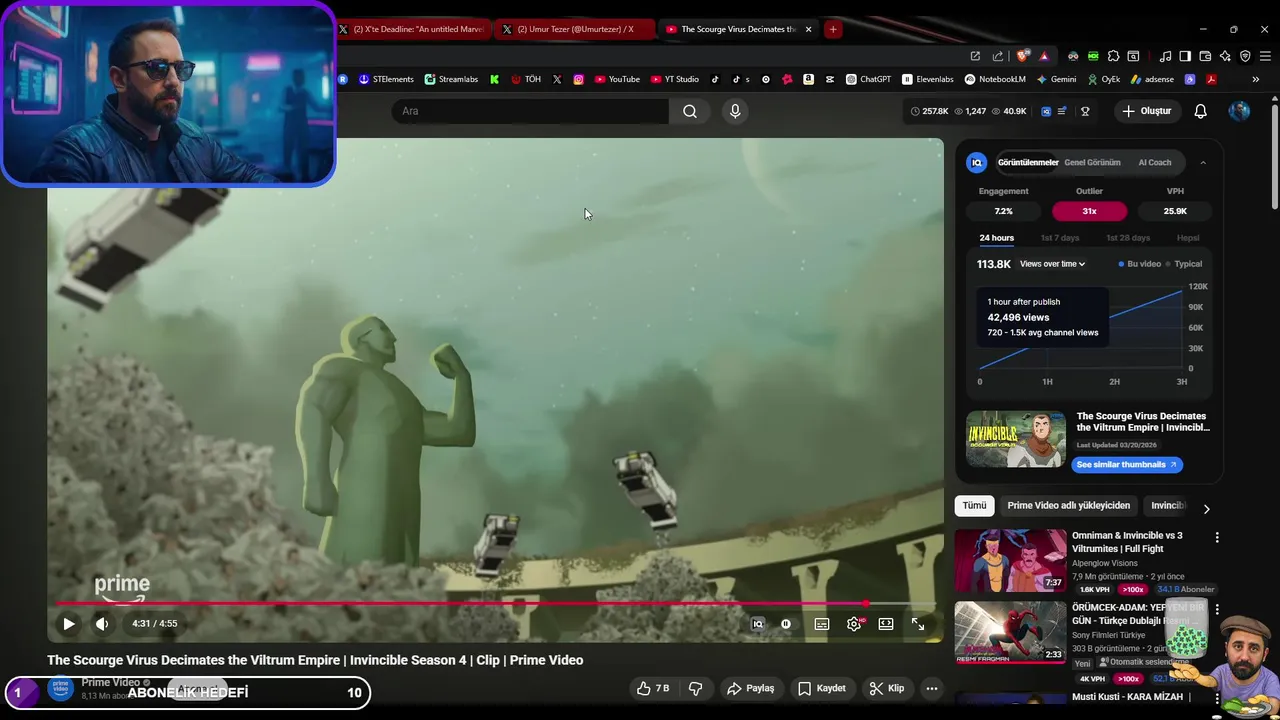The width and height of the screenshot is (1280, 720).
Task: Expand hidden bookmarks with the double chevron
Action: (1256, 79)
